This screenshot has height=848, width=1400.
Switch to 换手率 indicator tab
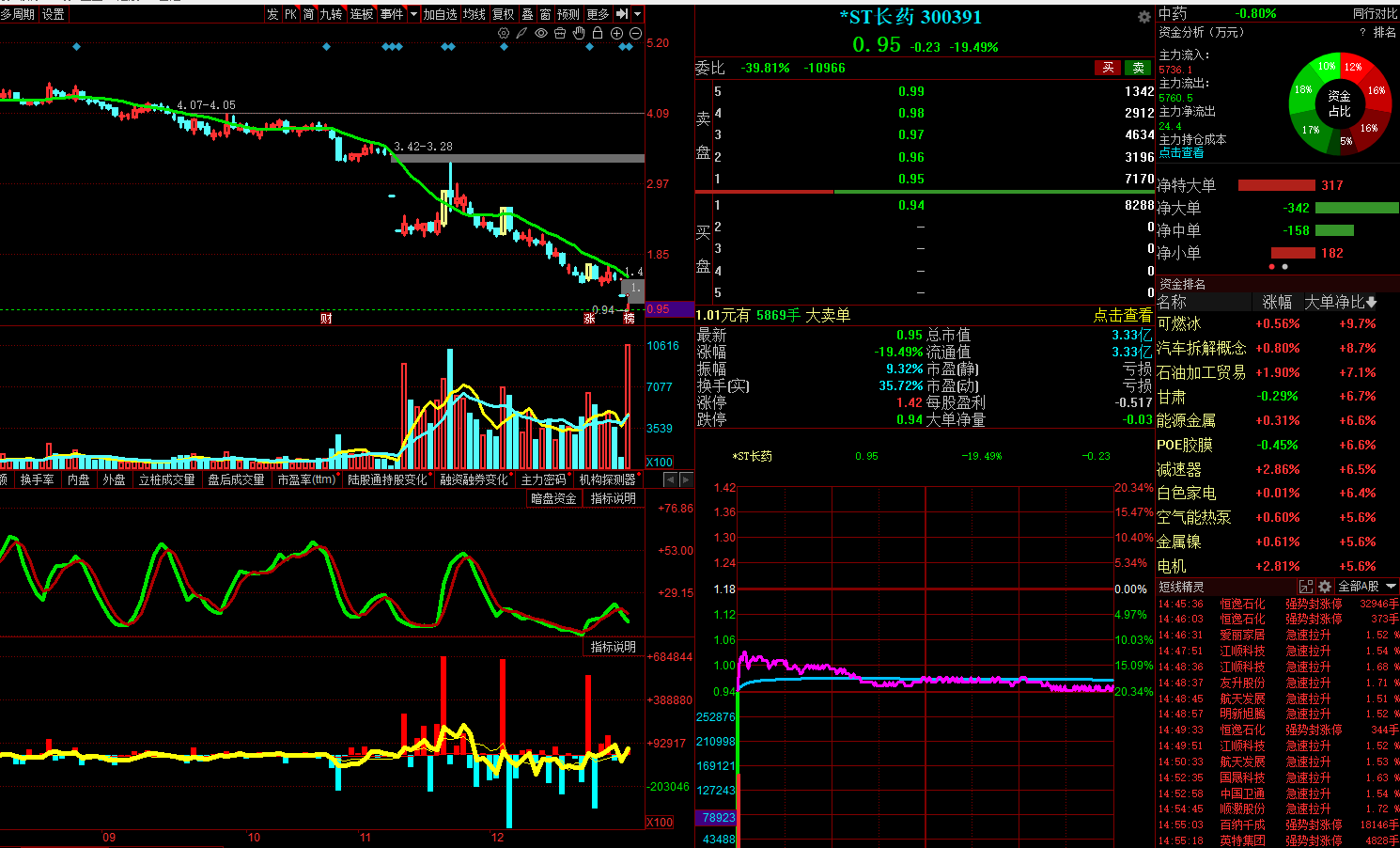coord(37,479)
